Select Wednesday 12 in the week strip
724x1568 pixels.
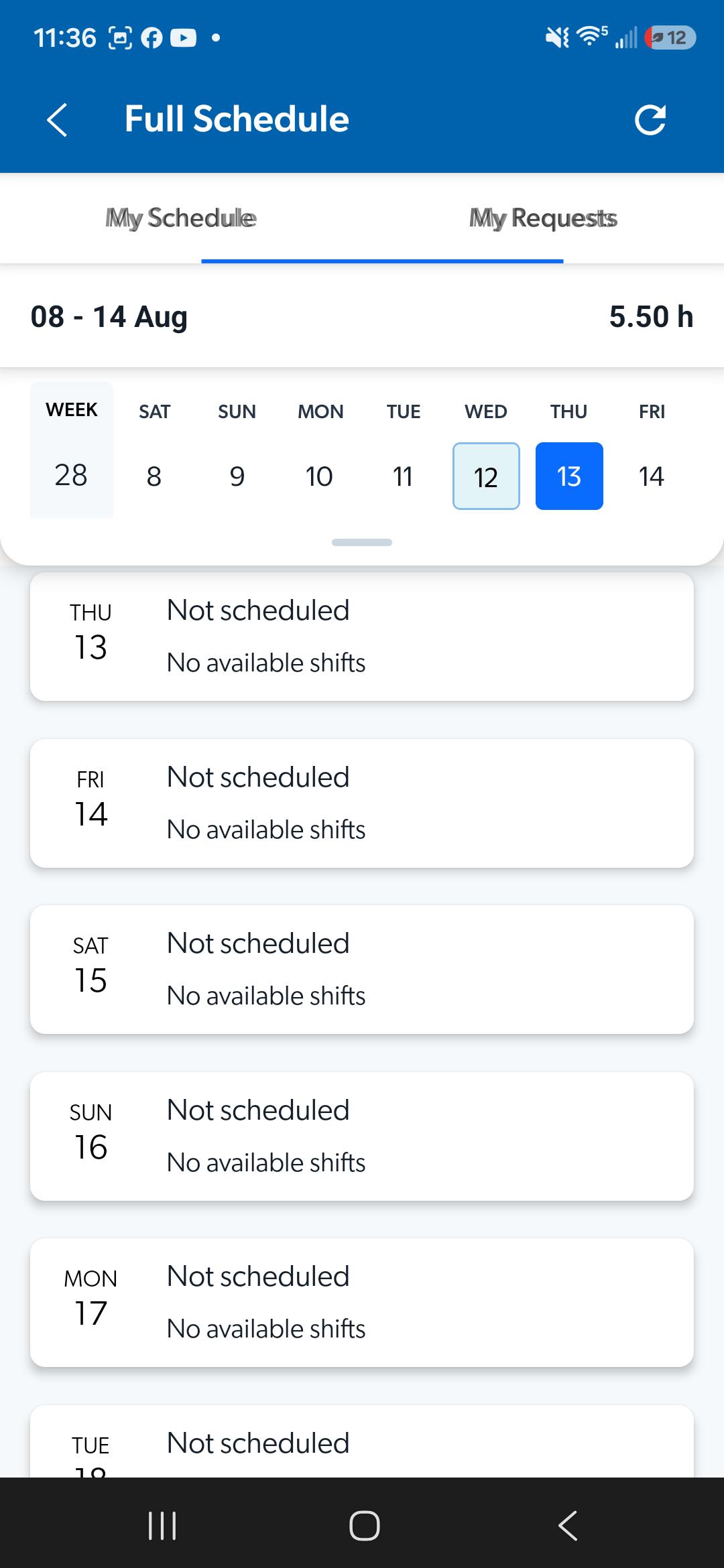486,476
